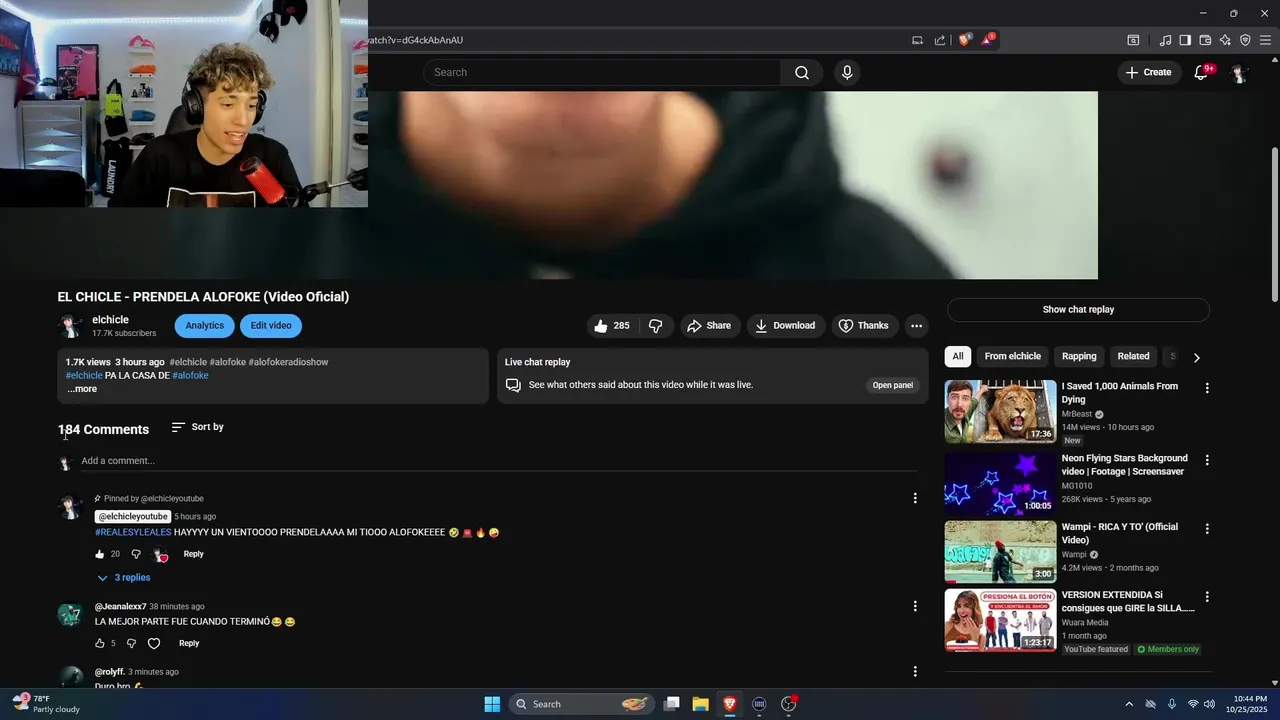Open the elchicle channel name link
1280x720 pixels.
(x=110, y=320)
